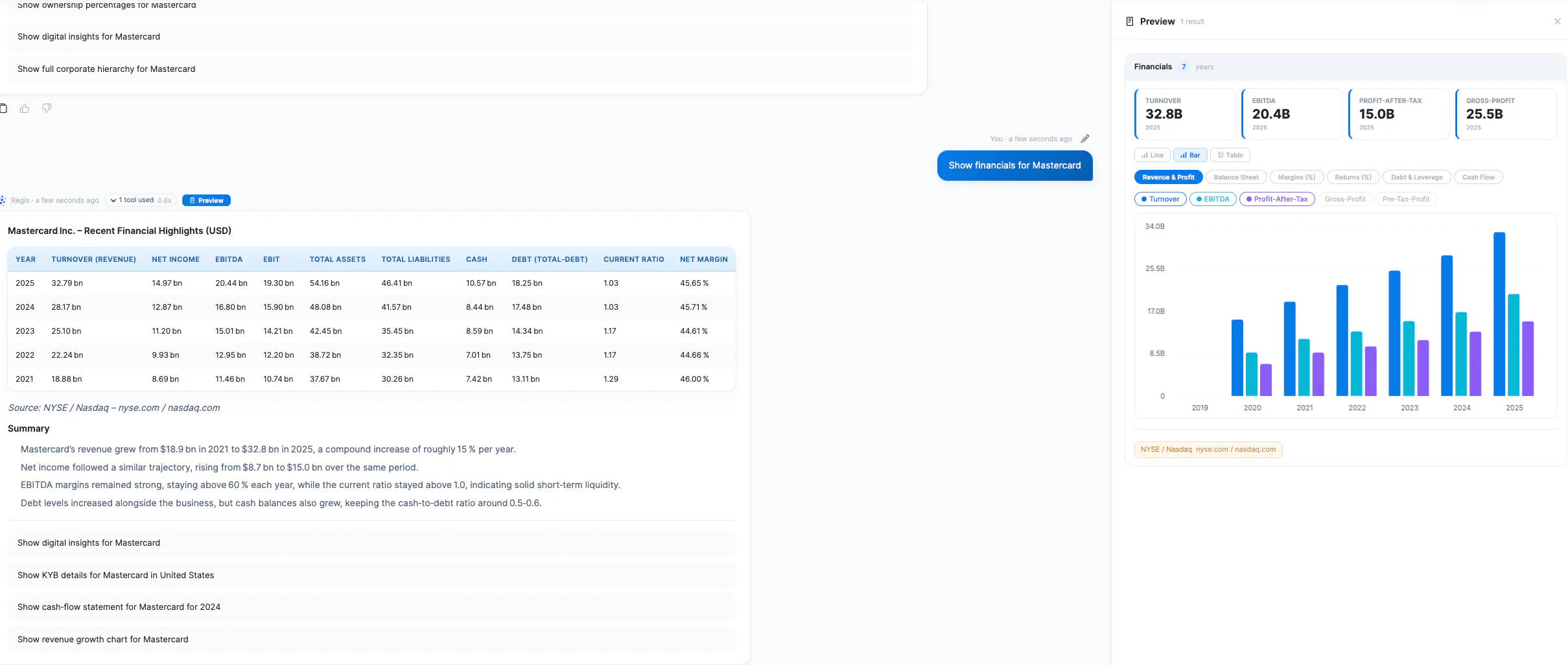Click 'Show cash-flow statement for Mastercard for 2024'
This screenshot has width=1568, height=665.
point(371,607)
